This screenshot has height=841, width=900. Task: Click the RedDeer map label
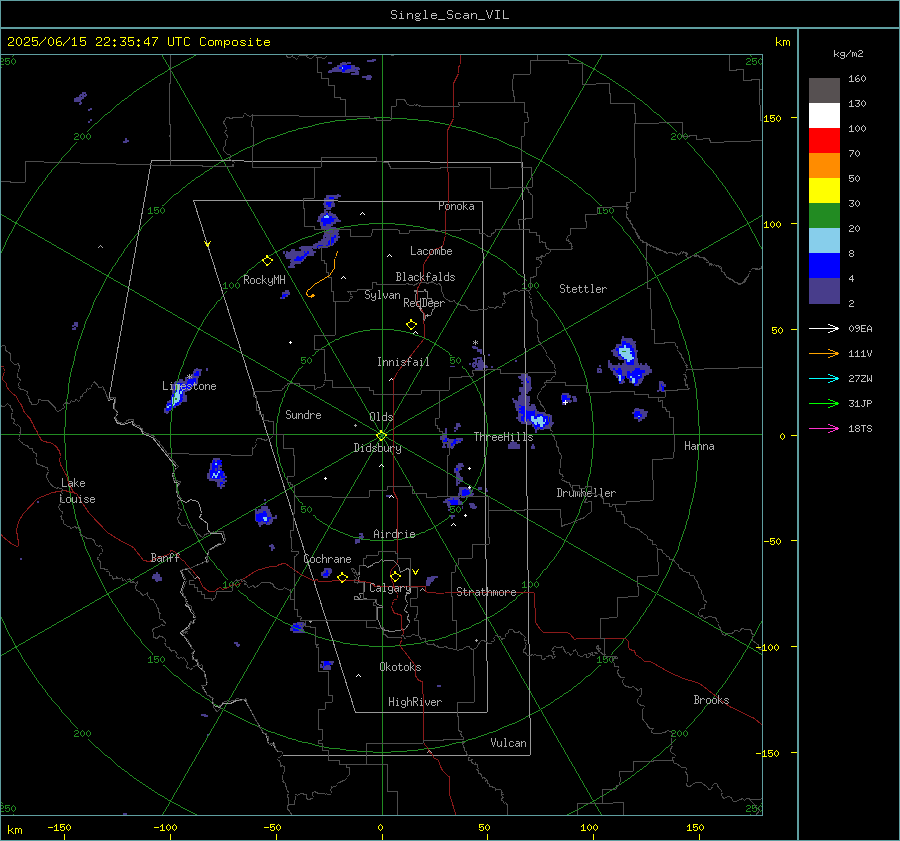(424, 303)
